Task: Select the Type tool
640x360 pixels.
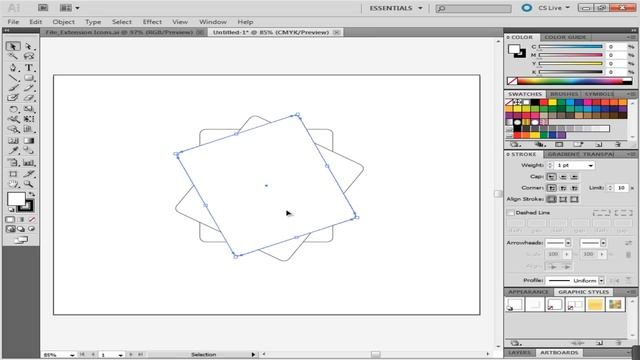Action: [28, 67]
